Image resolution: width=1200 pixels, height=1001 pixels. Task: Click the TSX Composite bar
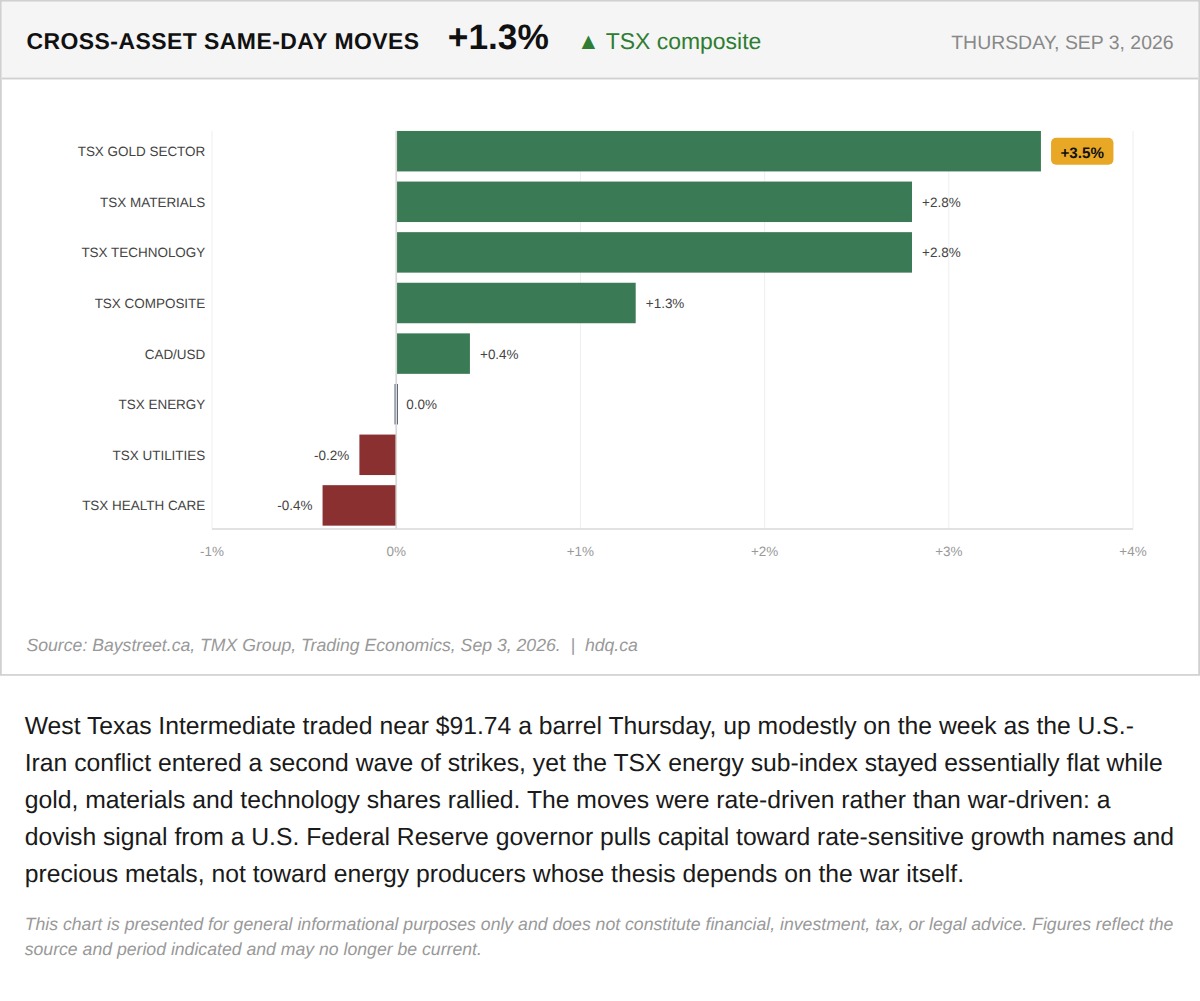click(x=516, y=303)
